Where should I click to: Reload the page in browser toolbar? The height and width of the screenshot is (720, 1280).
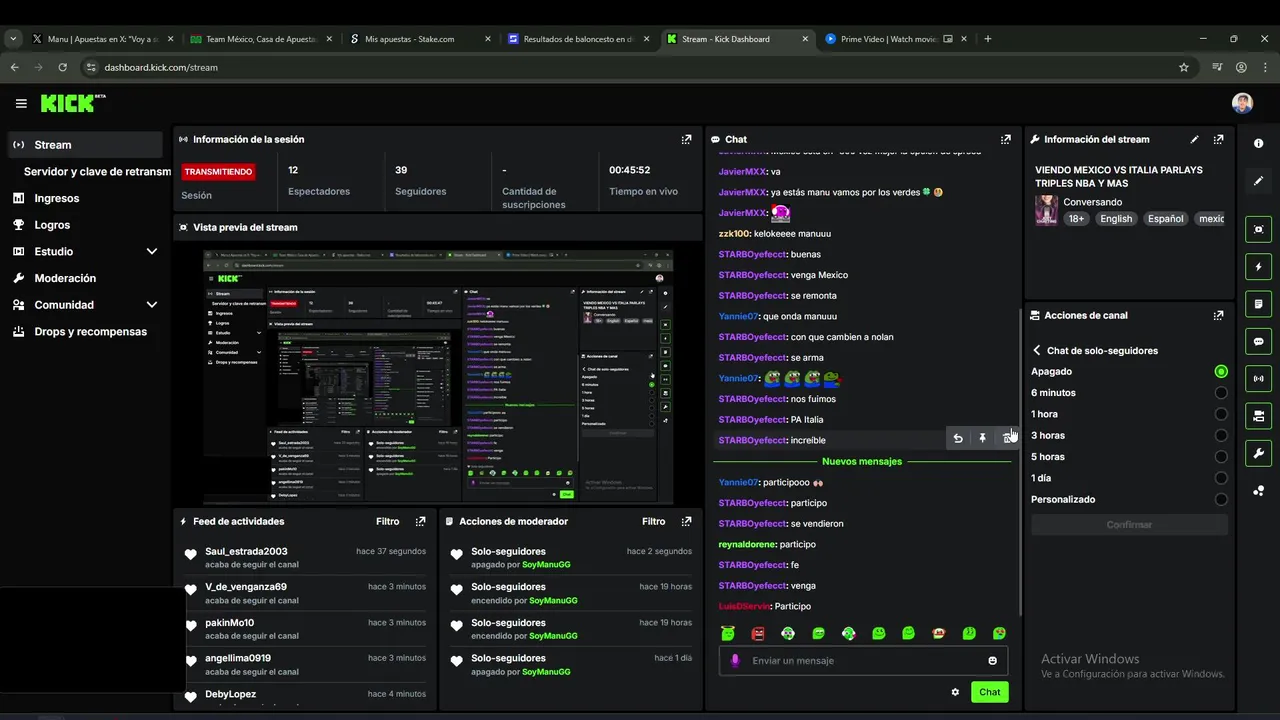(x=62, y=67)
